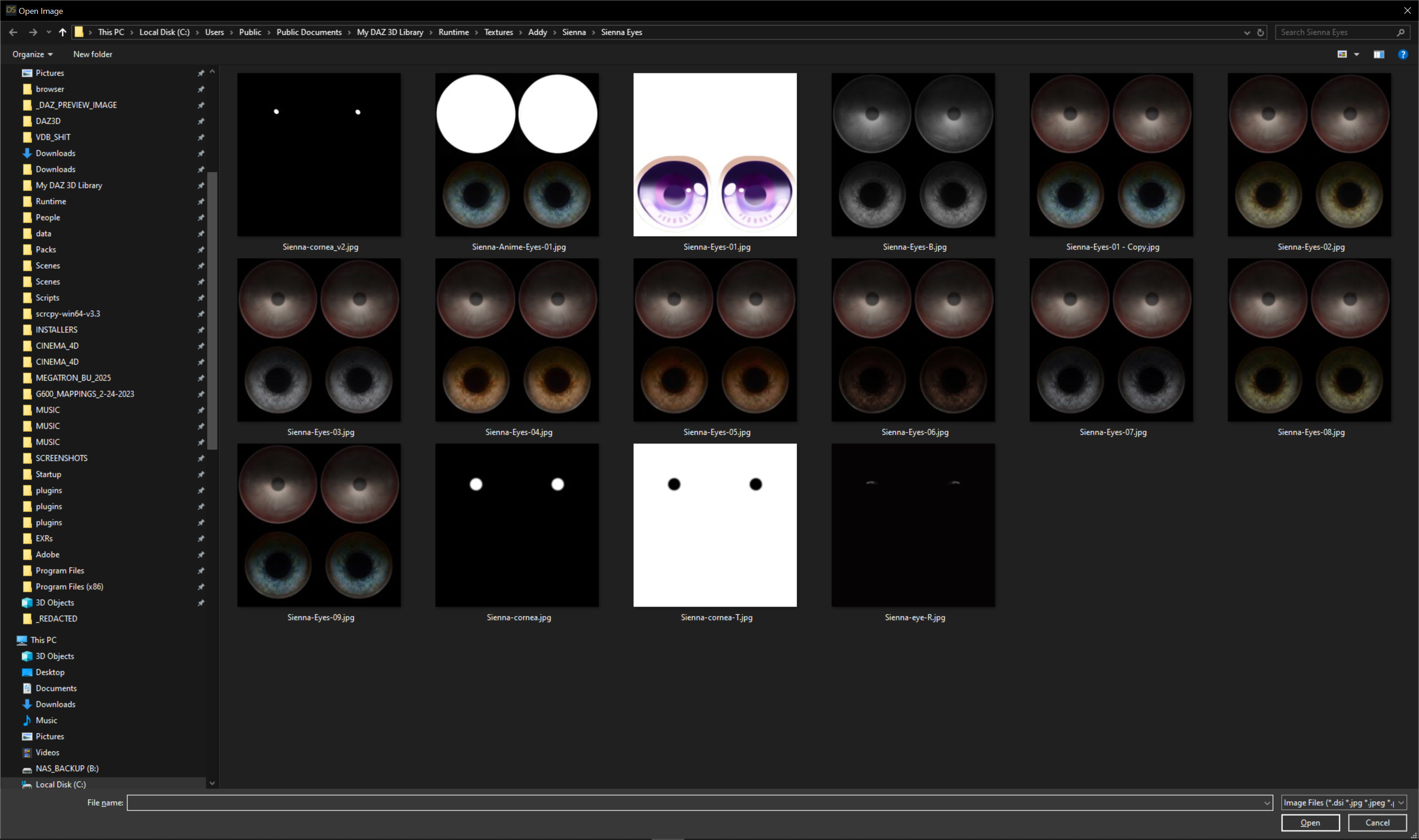Click the Textures breadcrumb in the path
The width and height of the screenshot is (1419, 840).
(x=498, y=32)
